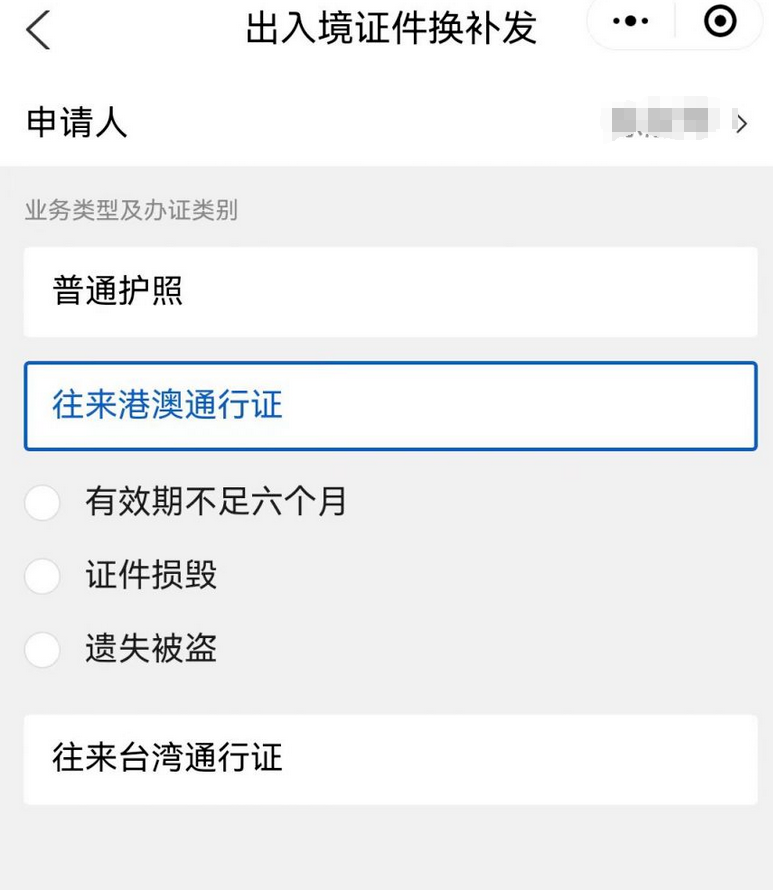Click the 往来台湾通行证 Taiwan permit option
Viewport: 773px width, 890px height.
click(x=390, y=759)
